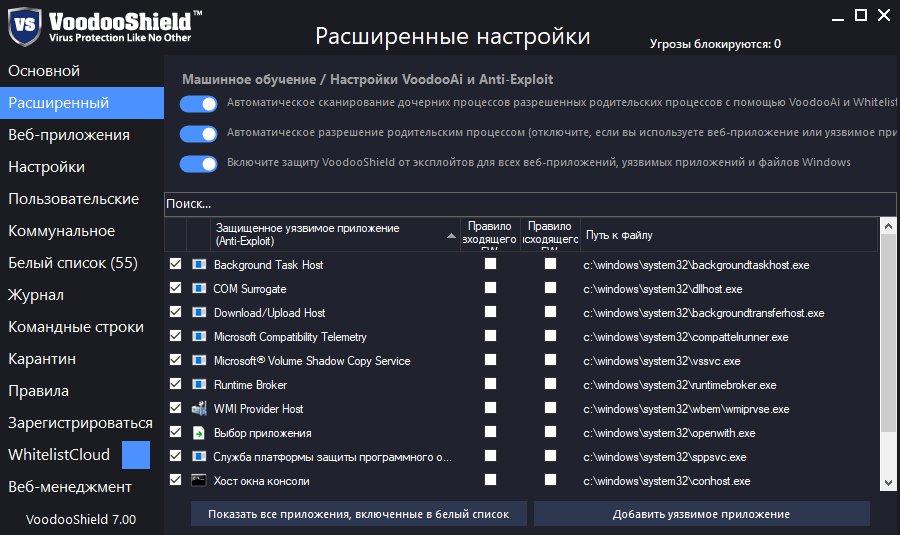Click the list scrollbar down arrow
Image resolution: width=900 pixels, height=535 pixels.
pyautogui.click(x=888, y=483)
